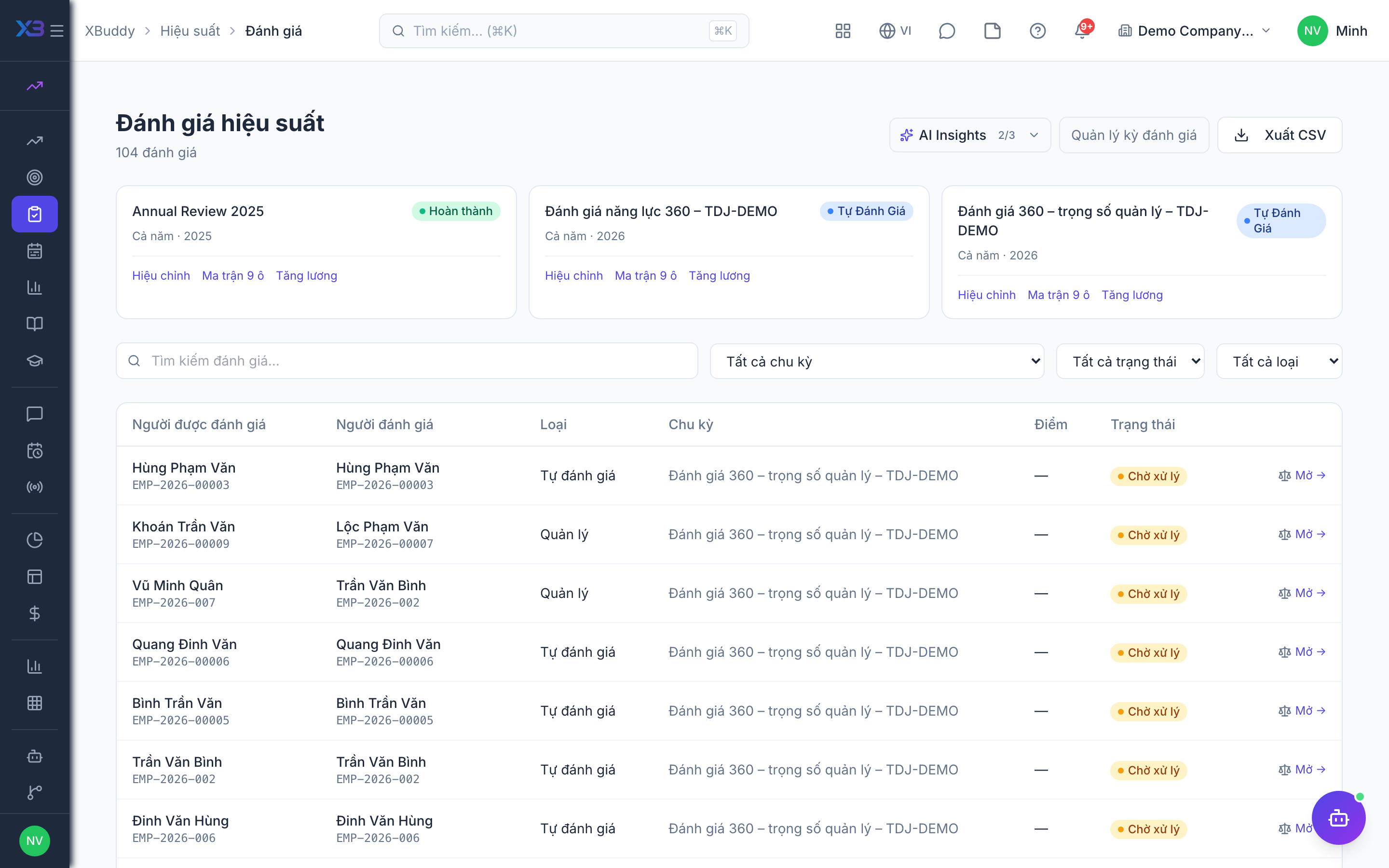Toggle the hamburger menu in the sidebar header
This screenshot has height=868, width=1389.
pyautogui.click(x=57, y=30)
